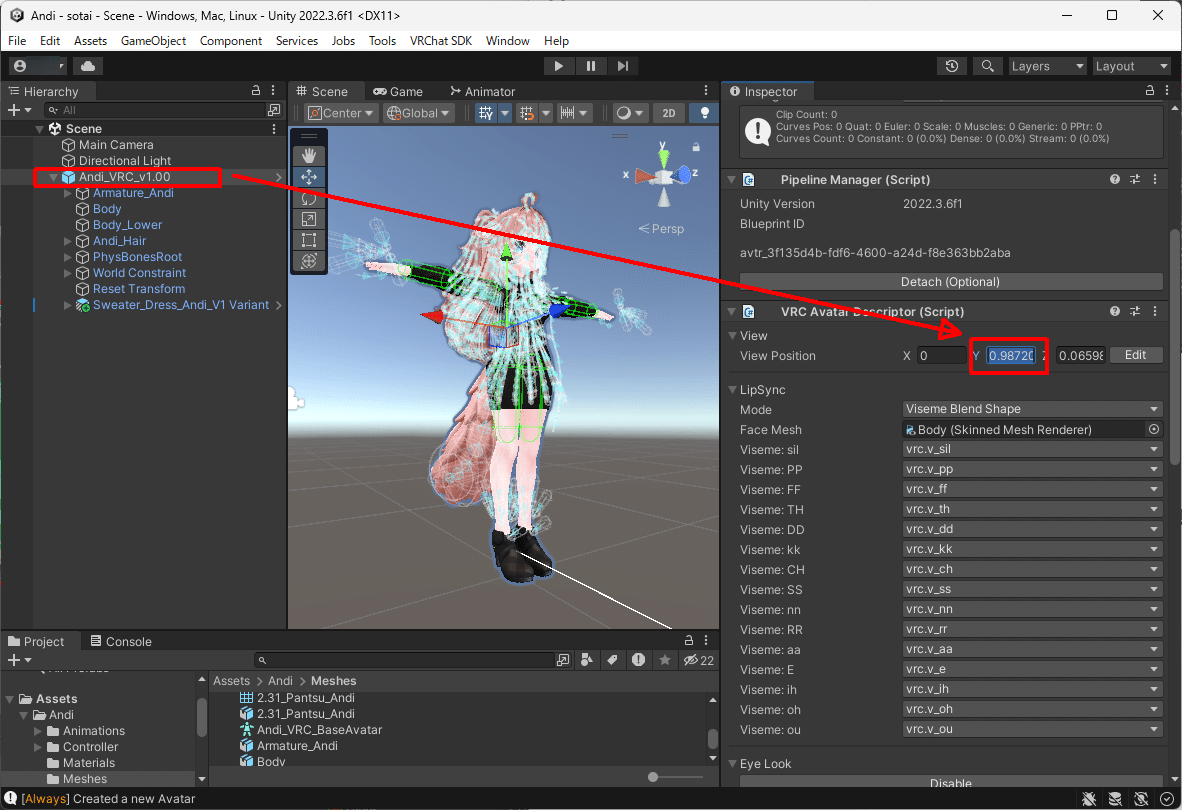
Task: Select Body_Lower in Hierarchy
Action: [127, 225]
